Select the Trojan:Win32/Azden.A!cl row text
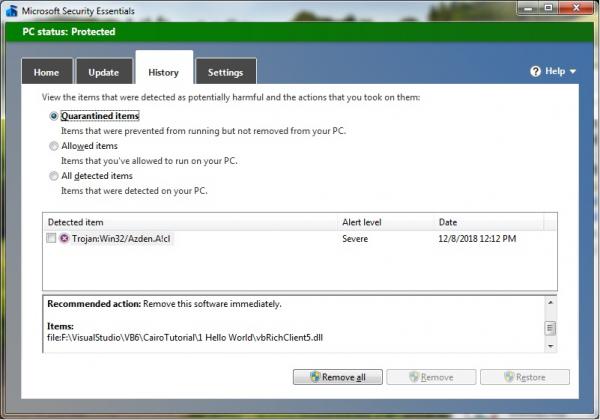Viewport: 600px width, 420px height. 121,239
